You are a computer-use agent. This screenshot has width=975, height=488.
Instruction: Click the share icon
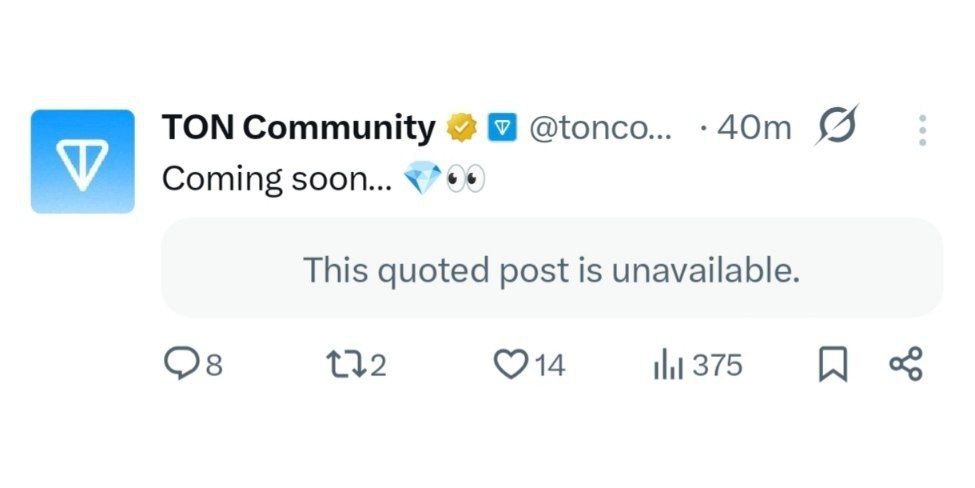click(906, 365)
